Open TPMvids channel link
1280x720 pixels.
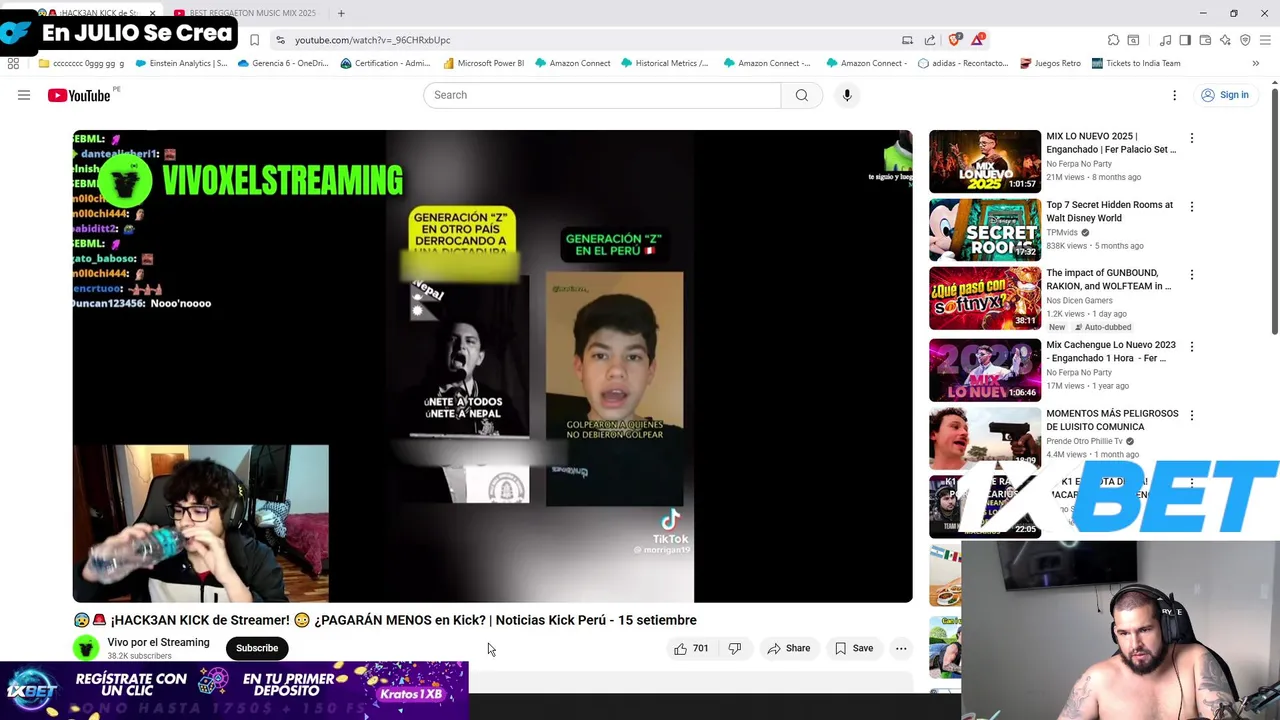tap(1062, 232)
